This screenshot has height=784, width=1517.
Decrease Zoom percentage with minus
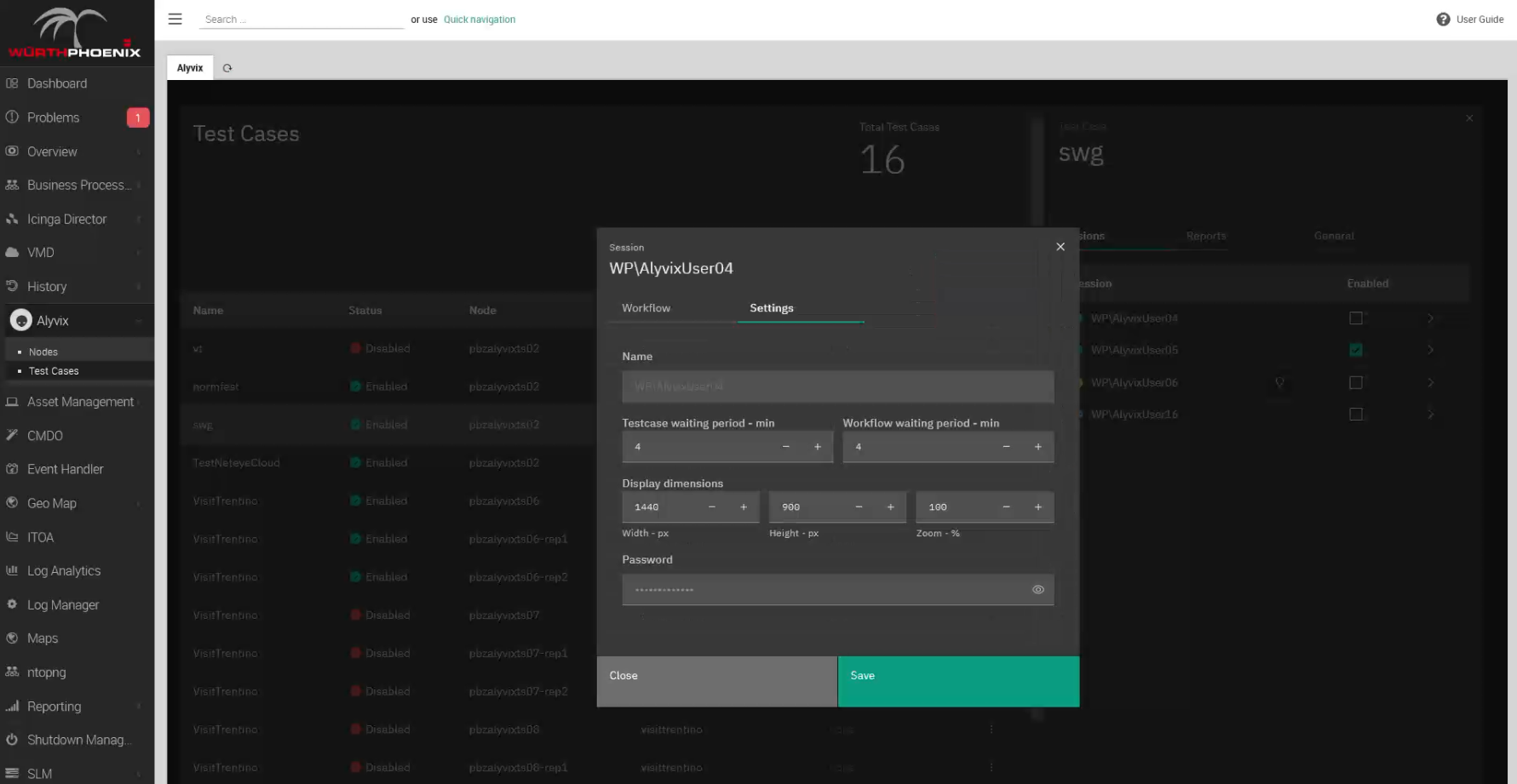point(1006,507)
